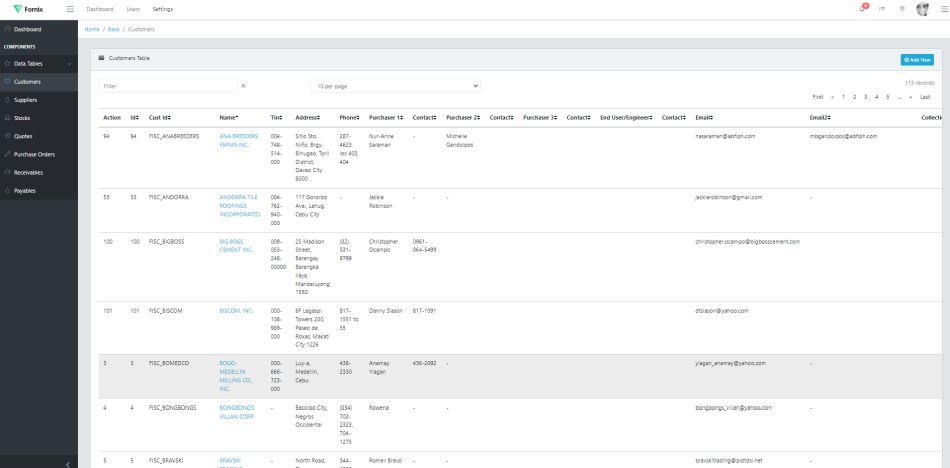
Task: Click the notifications bell icon
Action: pyautogui.click(x=862, y=9)
